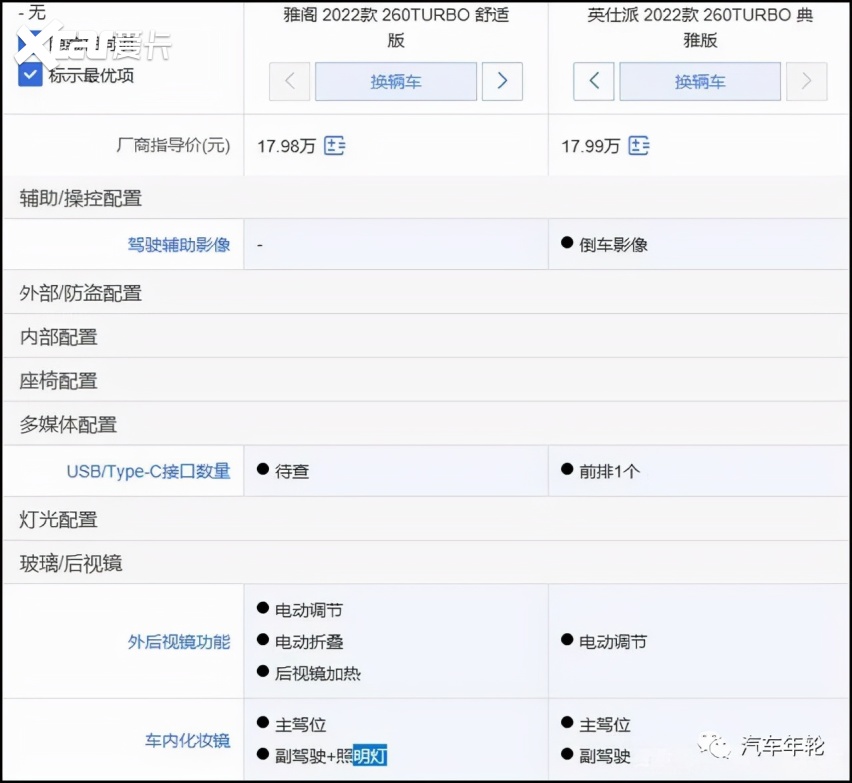Open the USB/Type-C接口数量 link
The image size is (852, 783).
pyautogui.click(x=148, y=471)
